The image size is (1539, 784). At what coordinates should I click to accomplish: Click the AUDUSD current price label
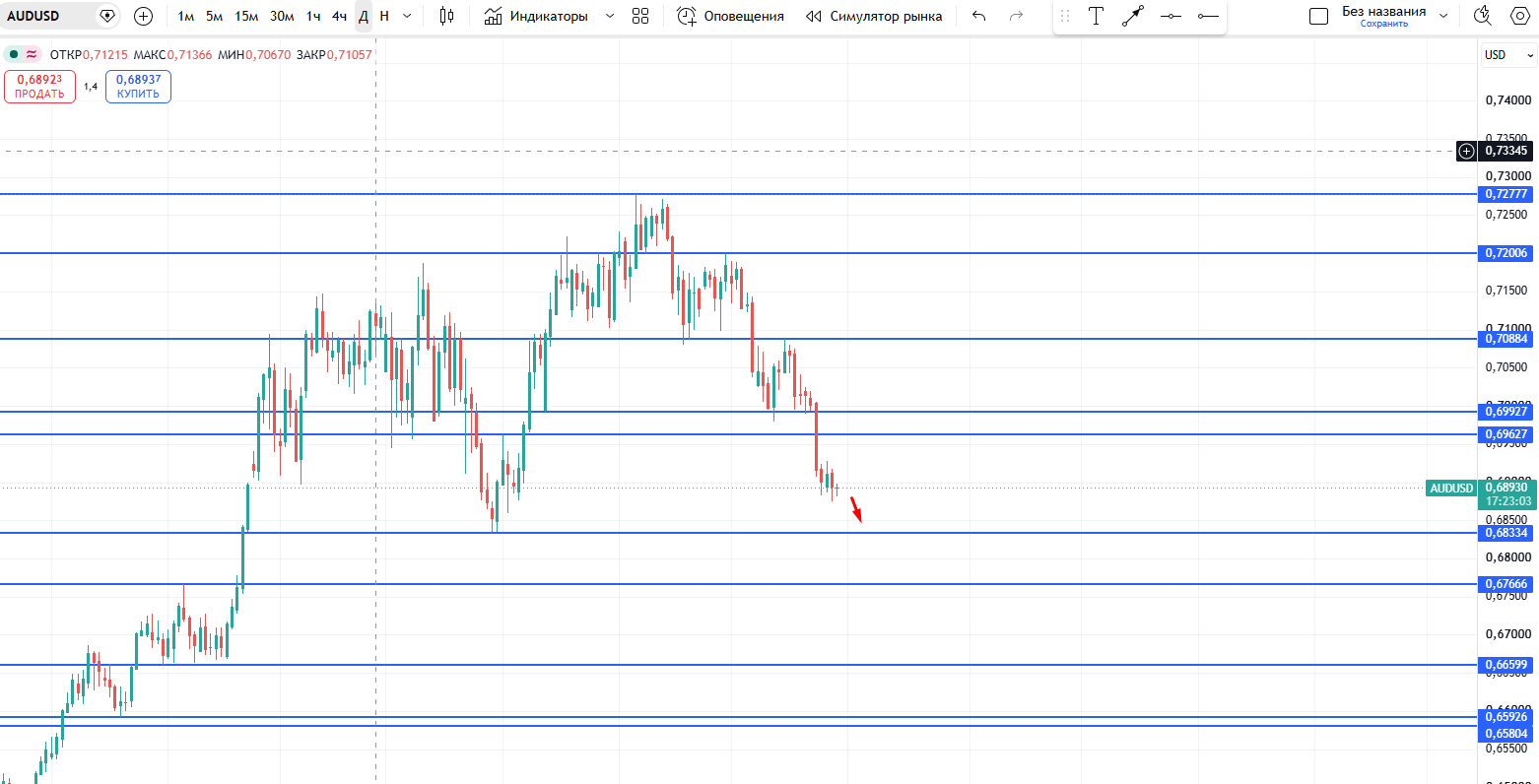1451,488
